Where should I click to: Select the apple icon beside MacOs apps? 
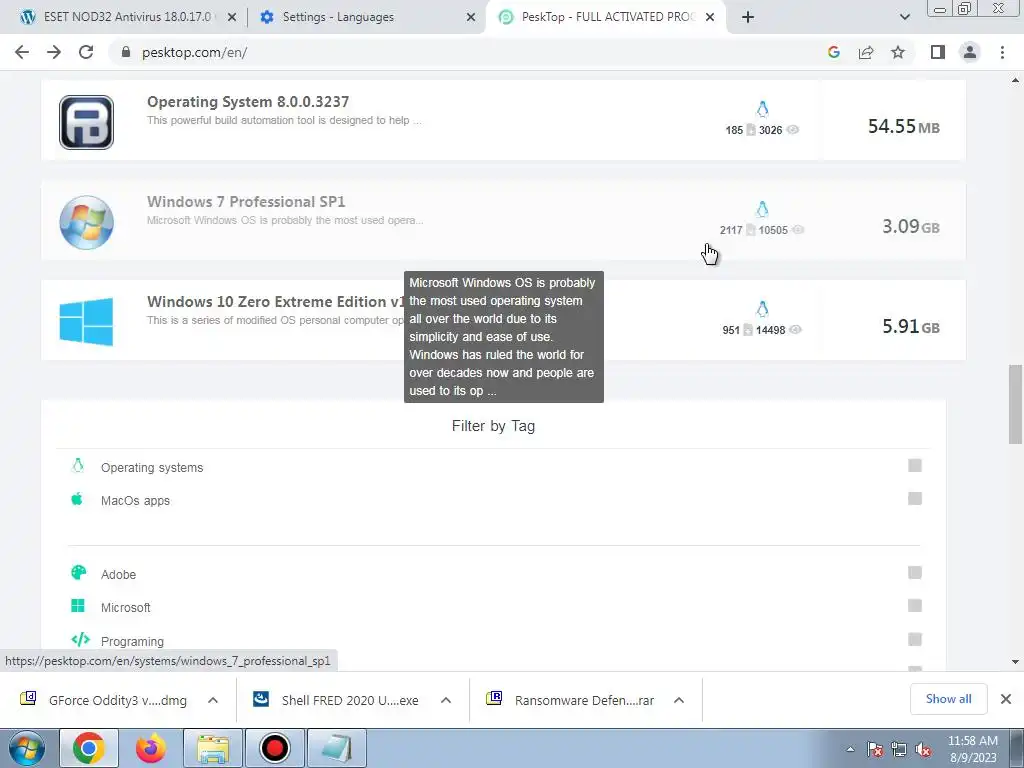(77, 499)
